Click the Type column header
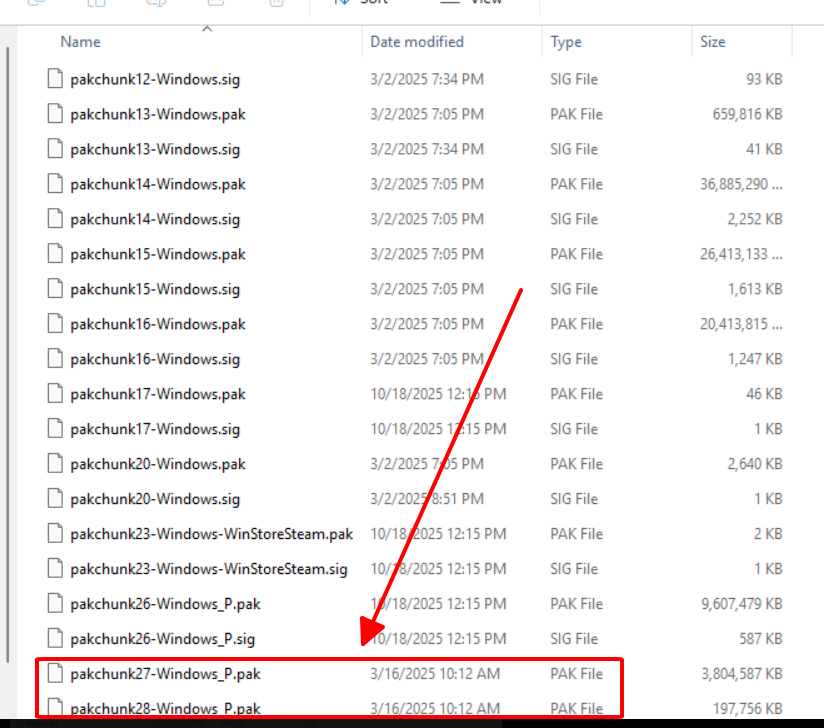The height and width of the screenshot is (728, 824). (x=566, y=42)
